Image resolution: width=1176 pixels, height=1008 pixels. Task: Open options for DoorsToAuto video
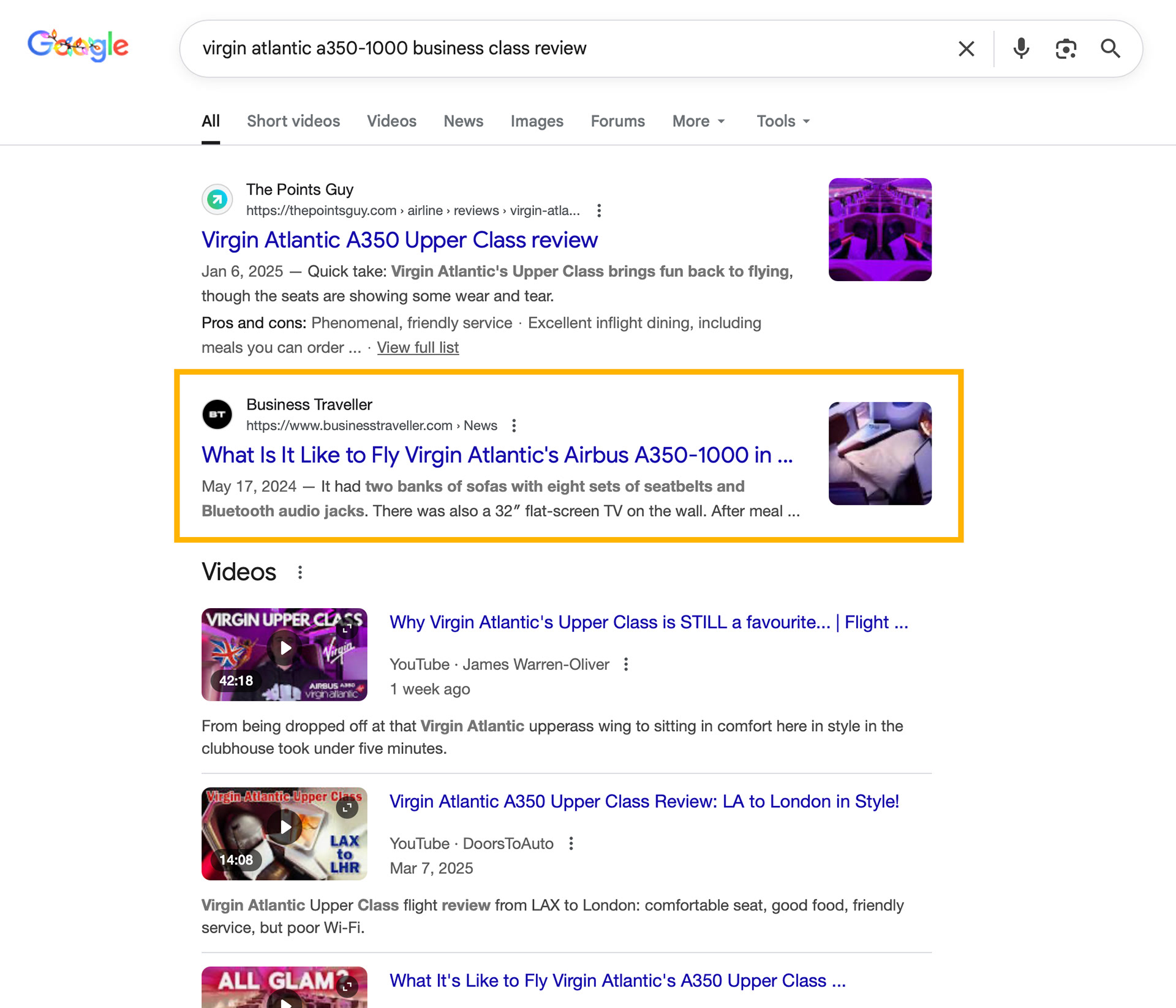[571, 844]
